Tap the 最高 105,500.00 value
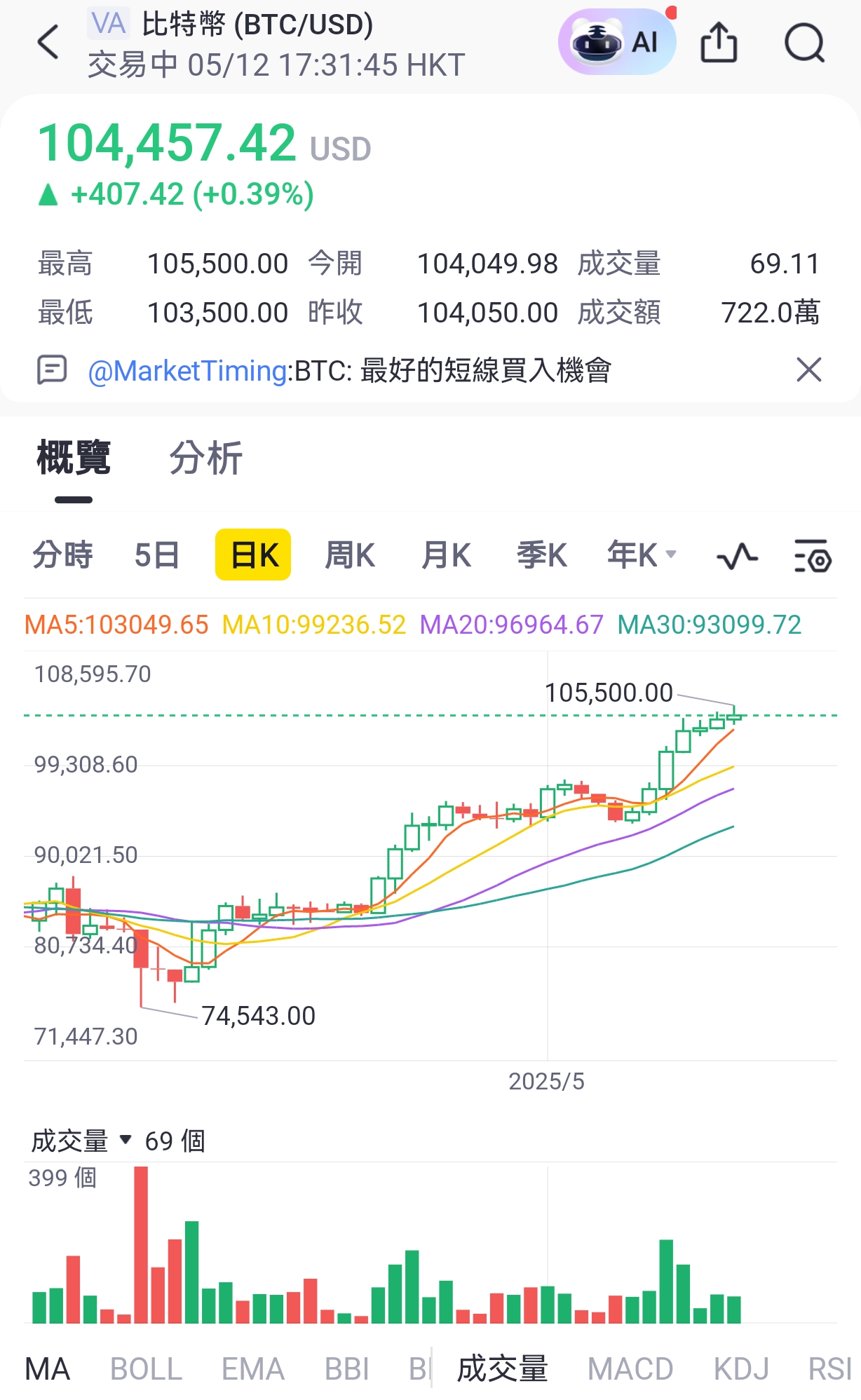The image size is (861, 1400). point(217,264)
